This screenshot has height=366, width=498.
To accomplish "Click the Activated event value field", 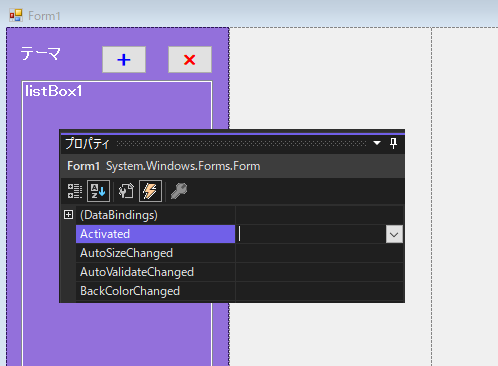I will [311, 234].
